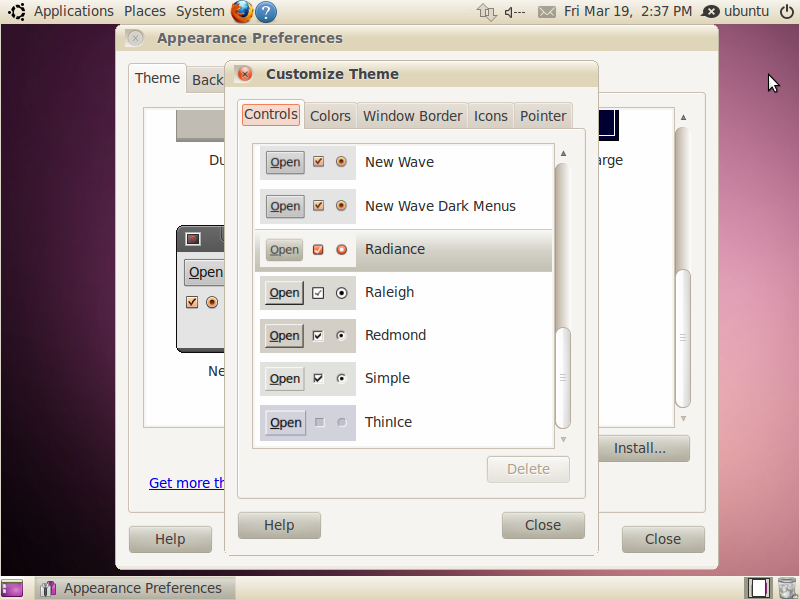Click Close in Appearance Preferences window
Viewport: 800px width, 600px height.
click(x=663, y=539)
